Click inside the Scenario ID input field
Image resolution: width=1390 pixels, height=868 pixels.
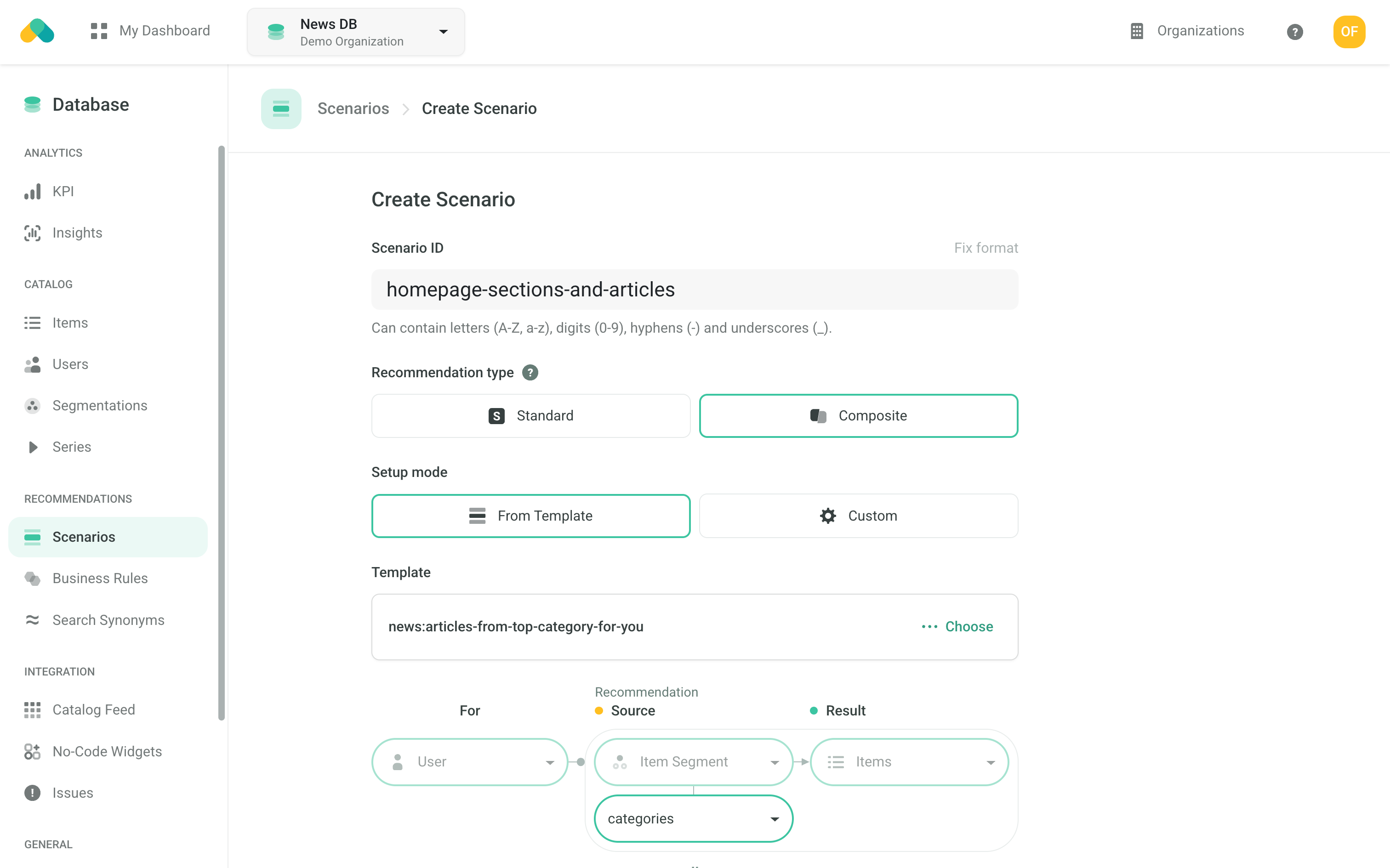click(x=695, y=289)
